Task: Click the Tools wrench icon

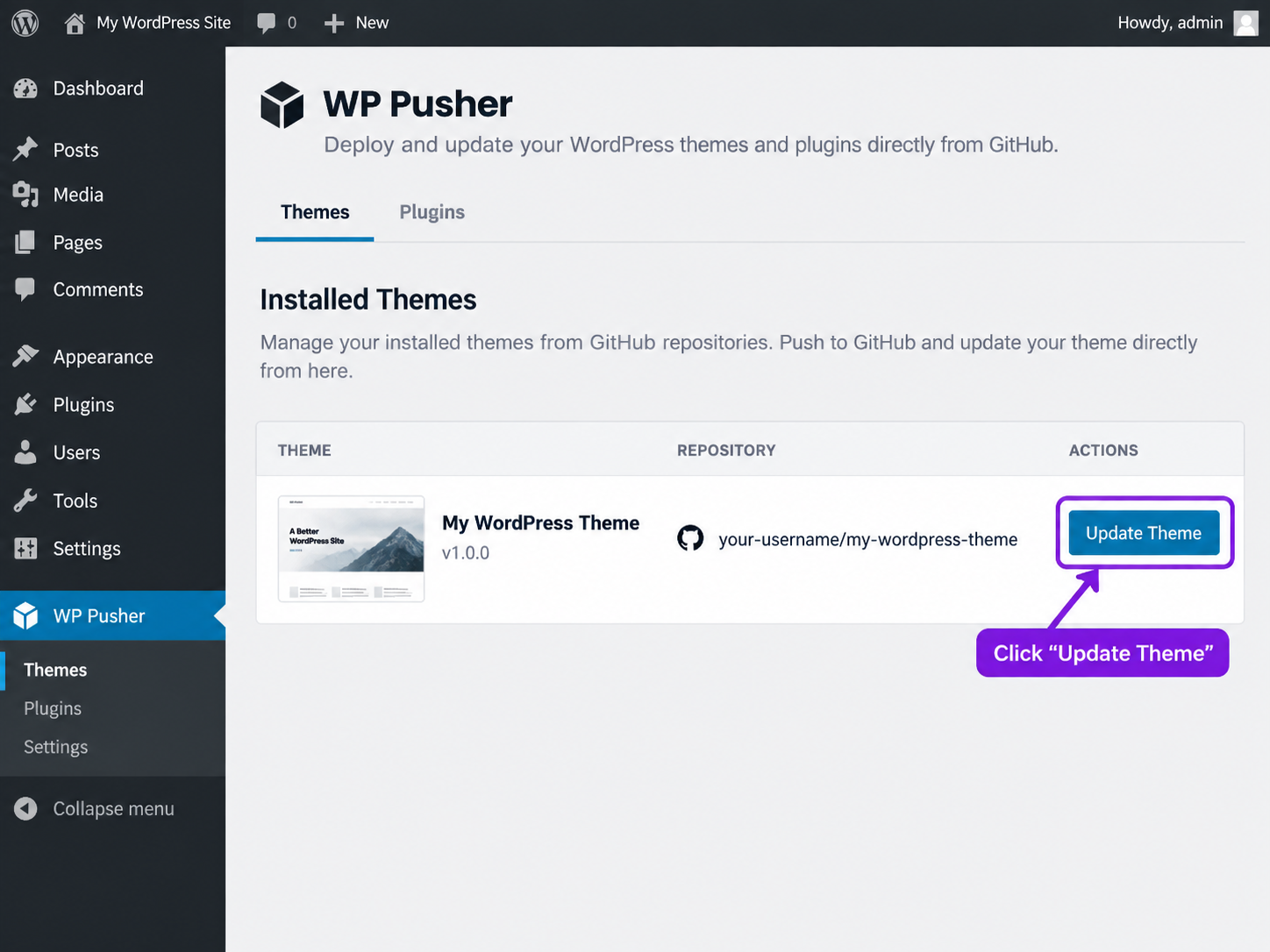Action: tap(25, 501)
